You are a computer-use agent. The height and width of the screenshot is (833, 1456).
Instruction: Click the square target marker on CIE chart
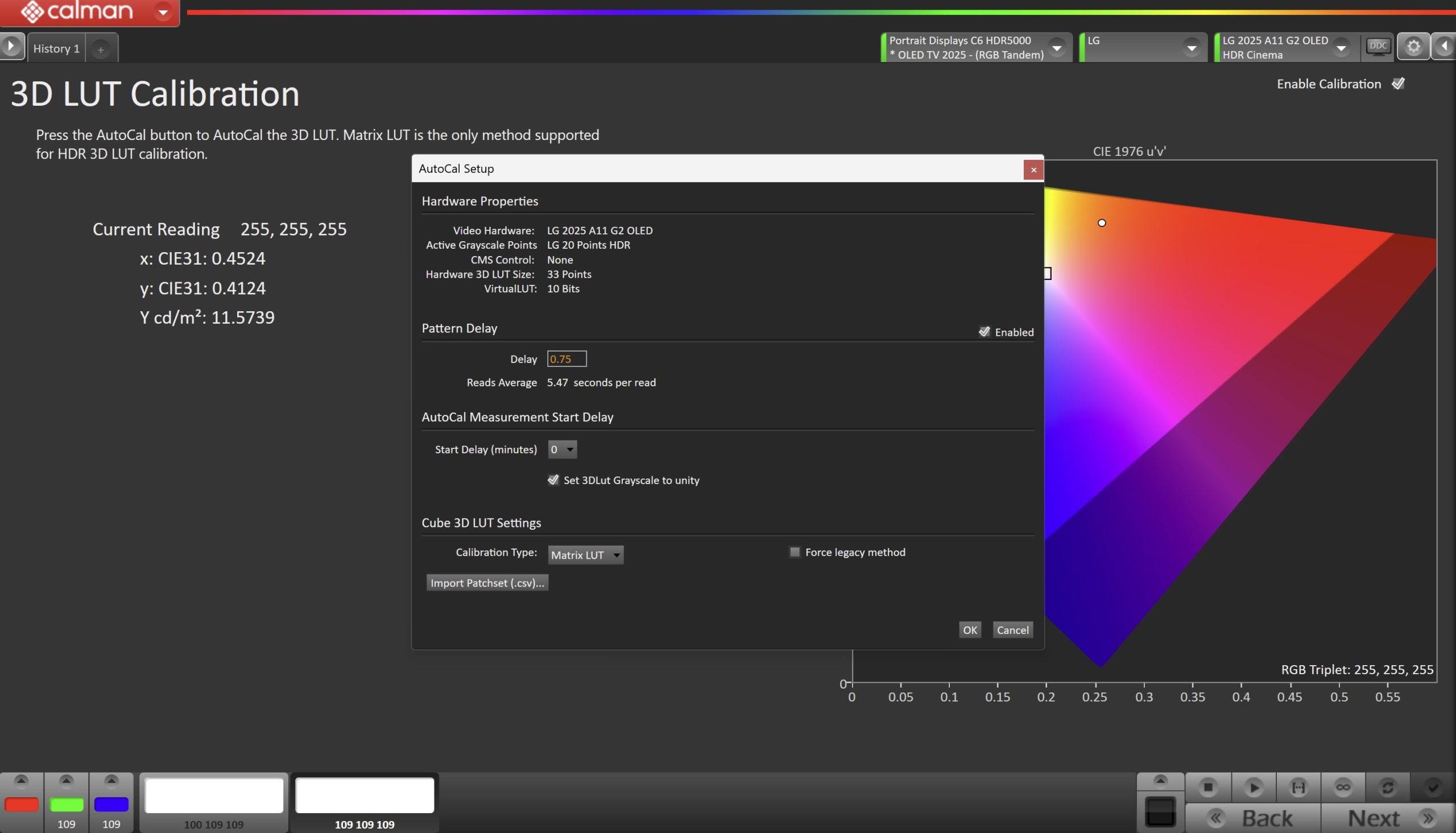click(x=1048, y=274)
